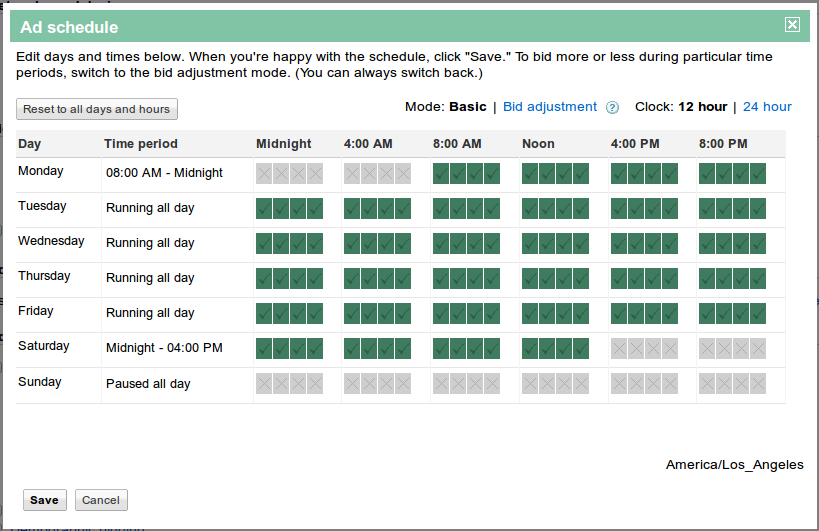Screen dimensions: 819x531
Task: Click Saturday's Midnight - 04:00 PM period
Action: 164,348
